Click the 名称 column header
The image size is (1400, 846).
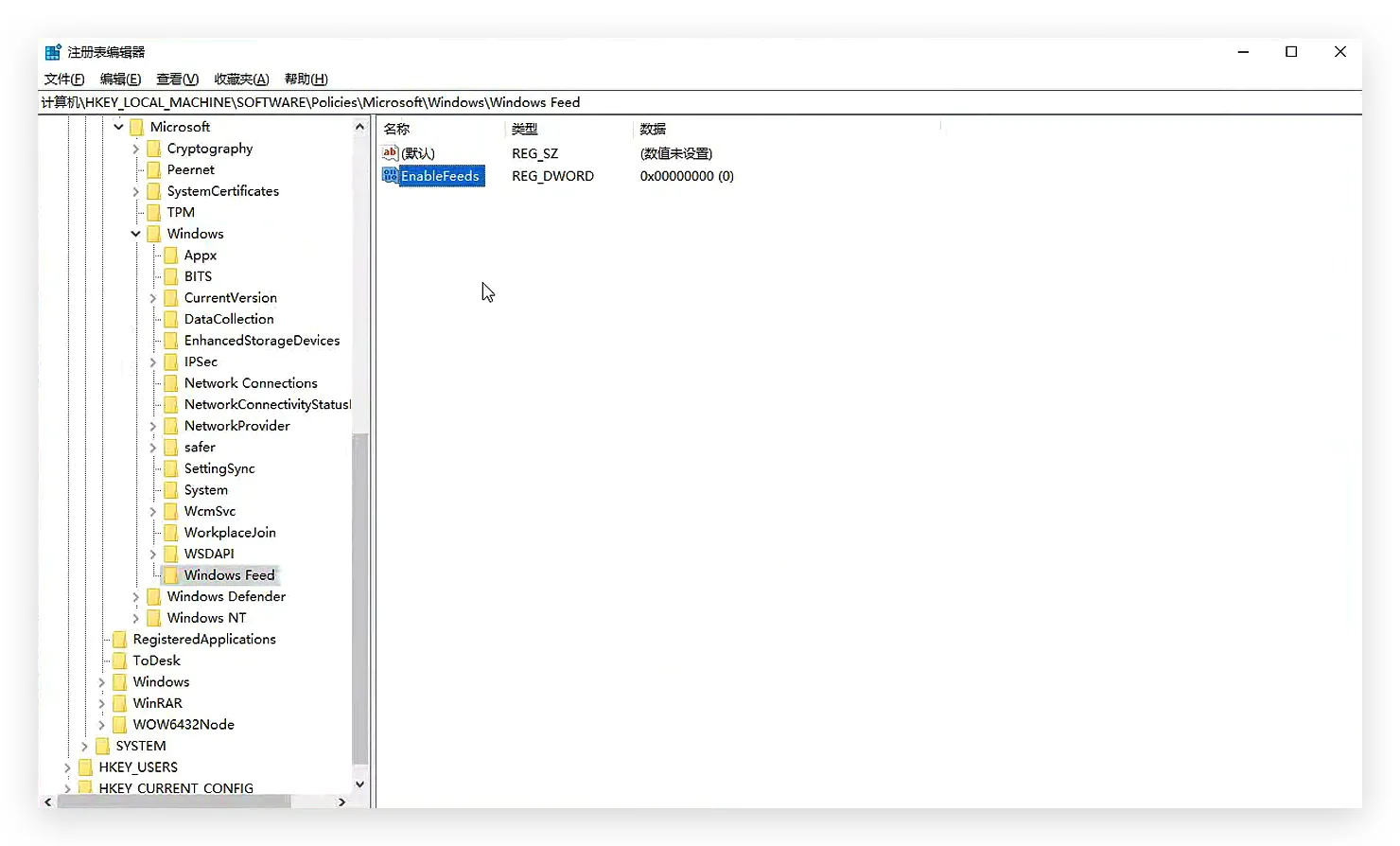pos(441,129)
